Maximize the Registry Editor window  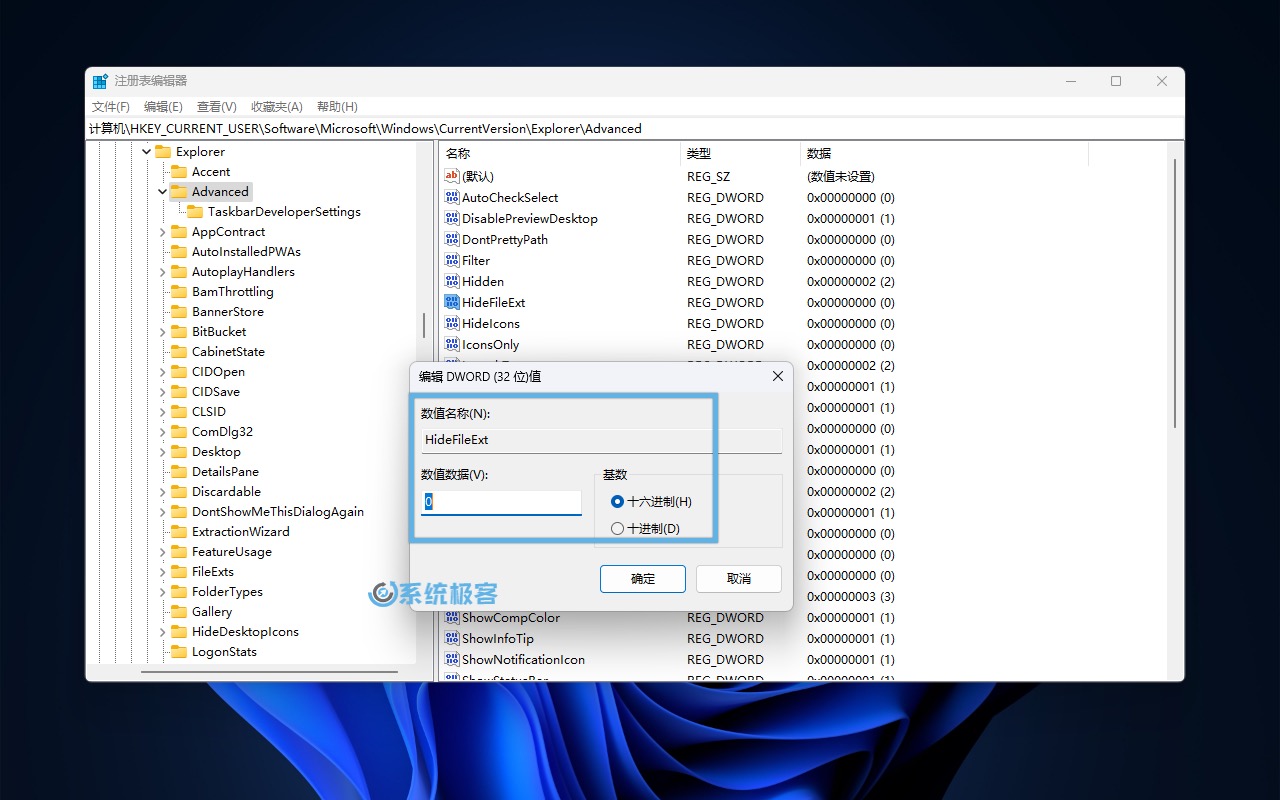tap(1116, 81)
